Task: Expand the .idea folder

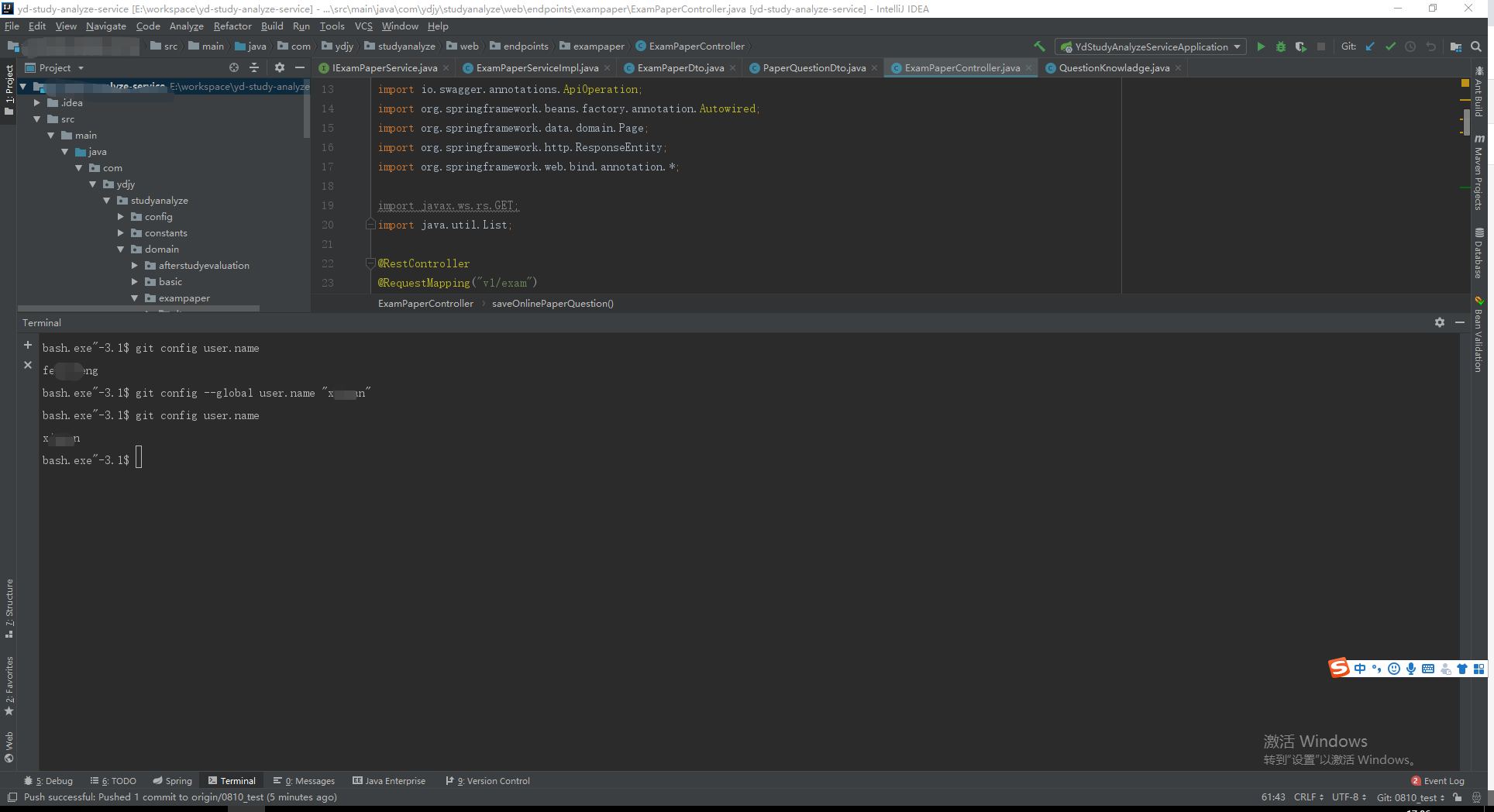Action: (x=36, y=103)
